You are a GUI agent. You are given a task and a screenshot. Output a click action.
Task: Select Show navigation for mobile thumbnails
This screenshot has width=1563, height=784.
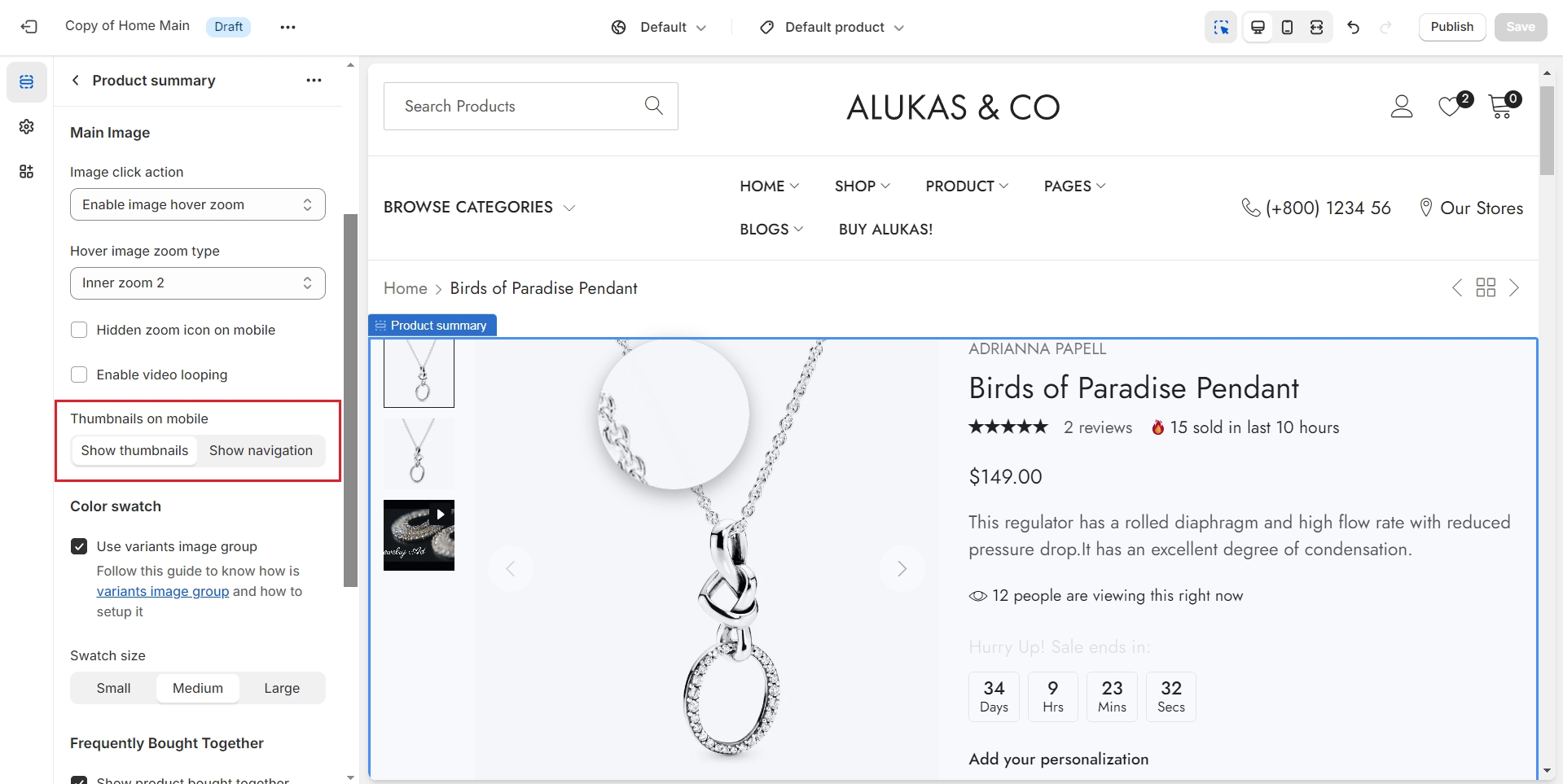261,450
